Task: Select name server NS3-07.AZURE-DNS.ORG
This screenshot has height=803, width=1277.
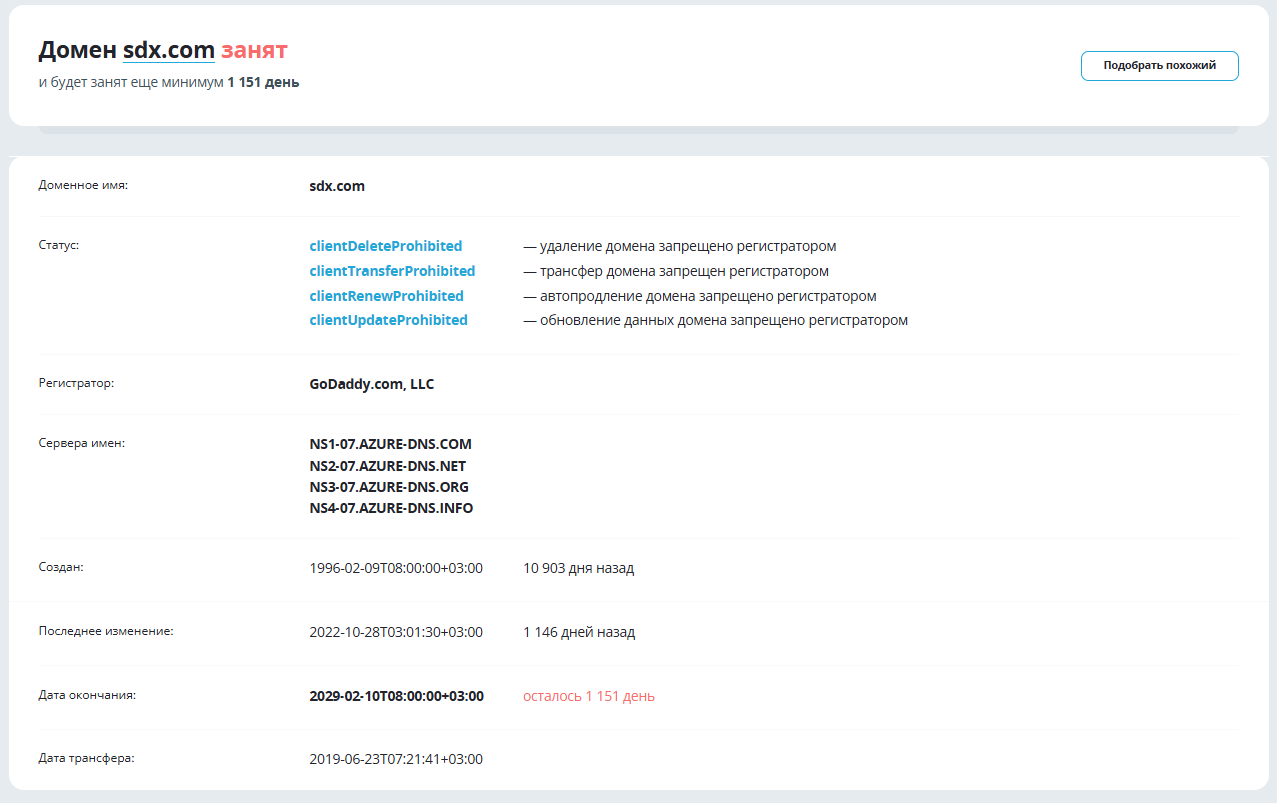Action: [389, 487]
